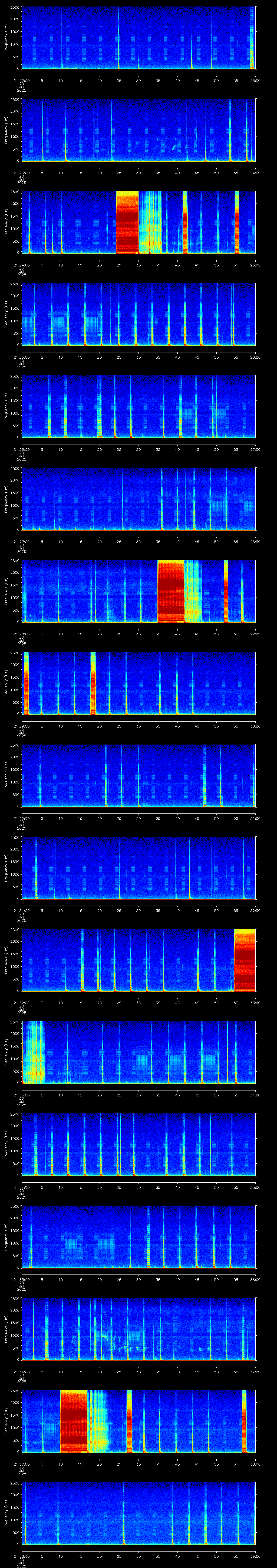Select the 35:00 end time label
277x1568 pixels.
coord(255,1187)
